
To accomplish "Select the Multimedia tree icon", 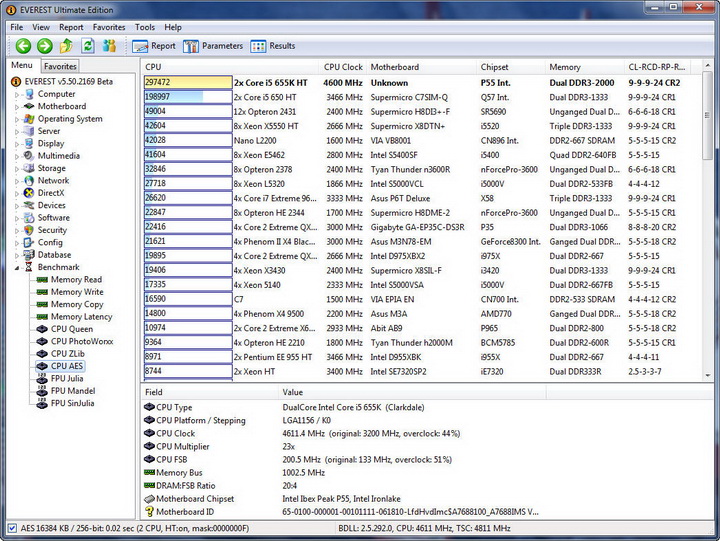I will [29, 156].
